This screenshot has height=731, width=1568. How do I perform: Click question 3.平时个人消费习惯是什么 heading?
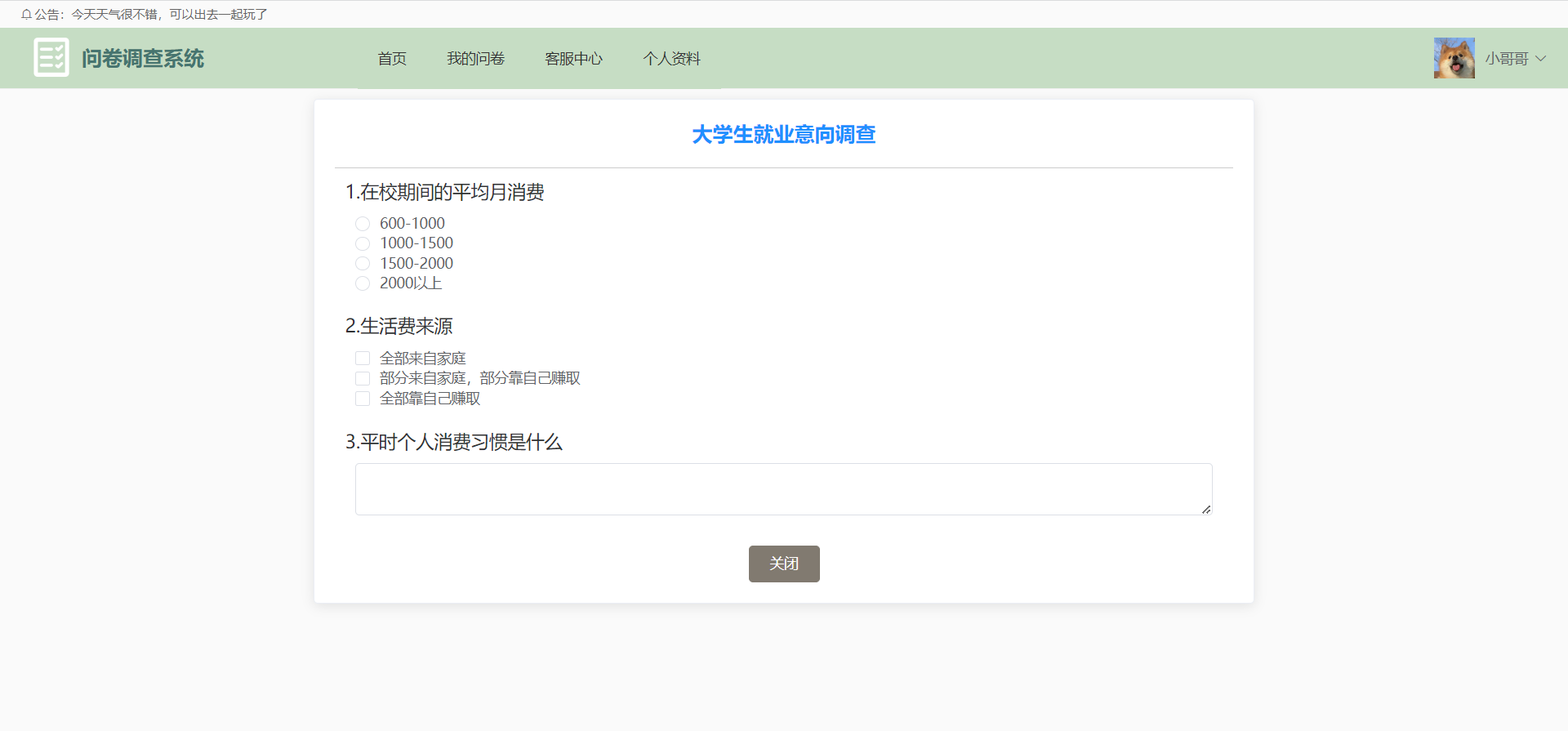coord(454,442)
